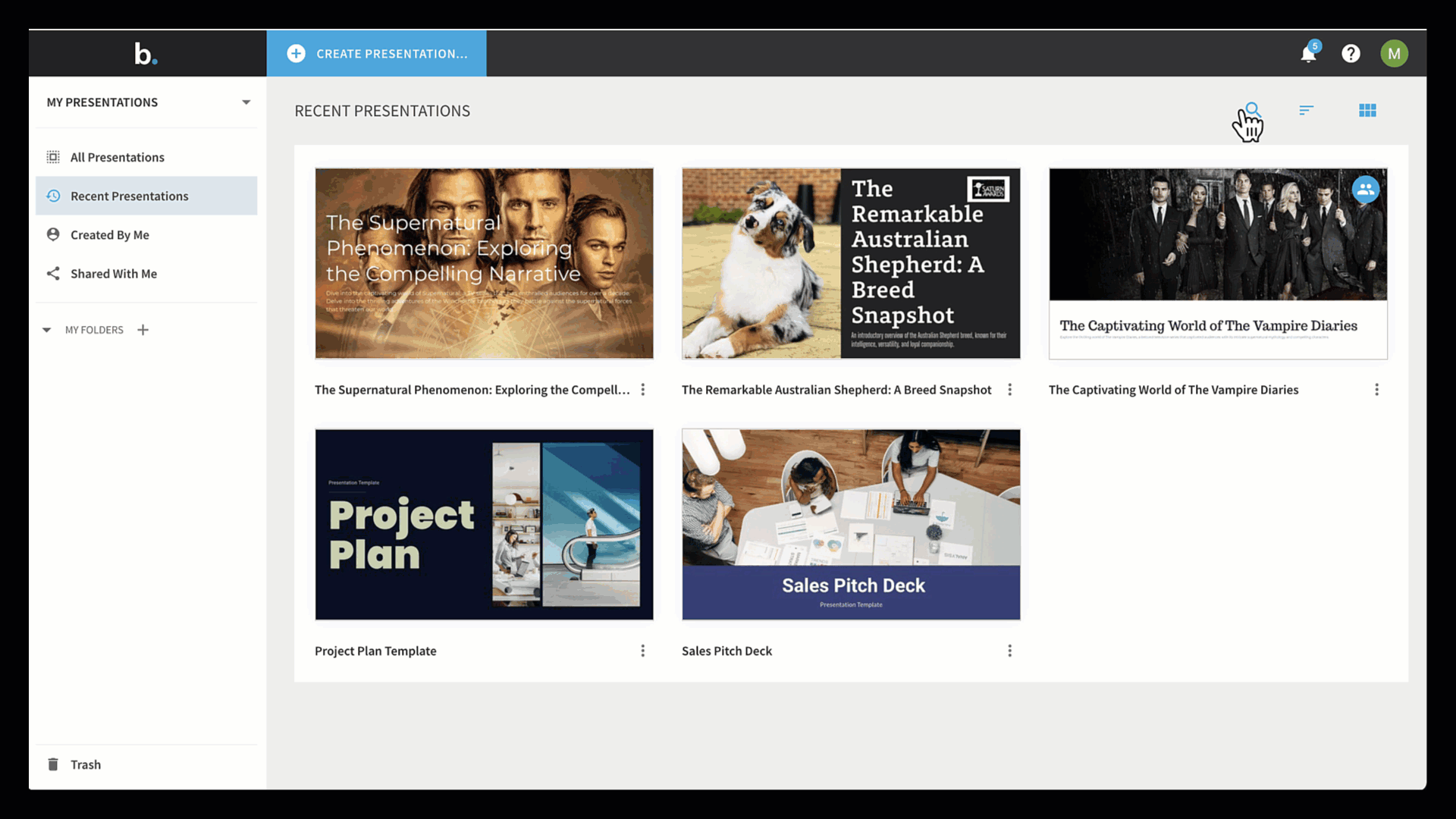Open the sort options icon

[1306, 111]
